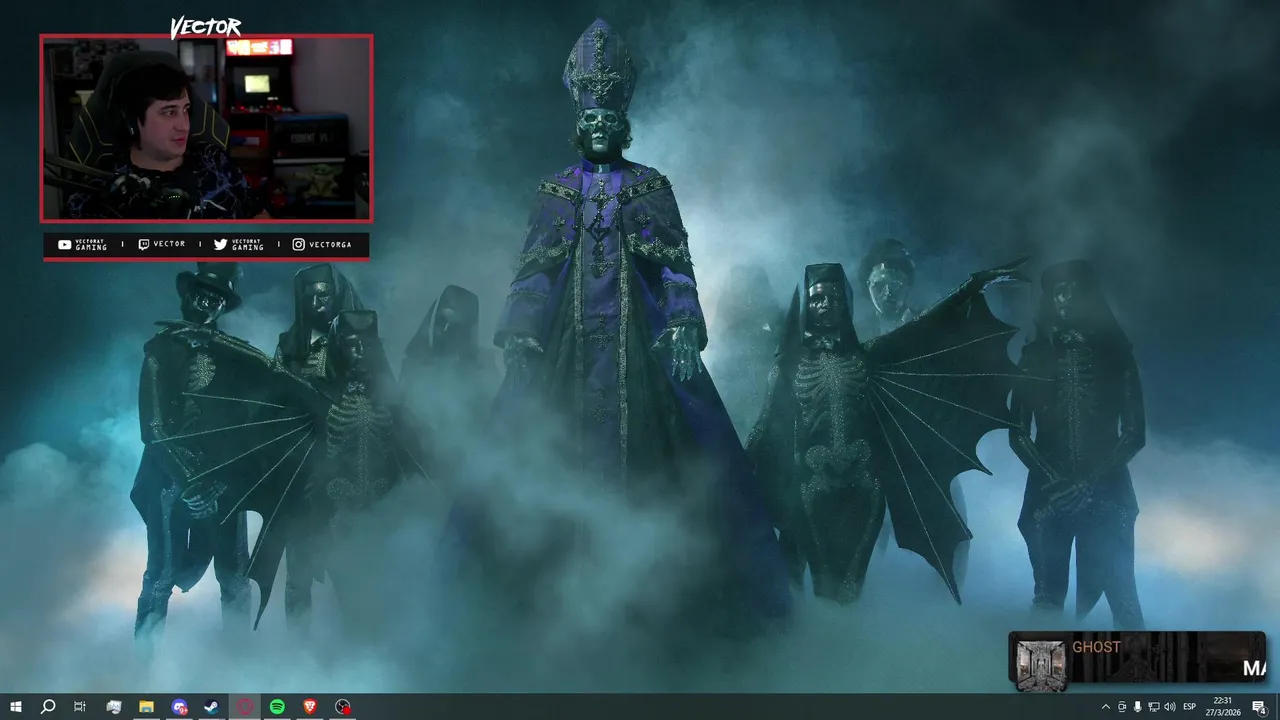This screenshot has height=720, width=1280.
Task: Open the pinned app left of File Explorer
Action: point(113,707)
